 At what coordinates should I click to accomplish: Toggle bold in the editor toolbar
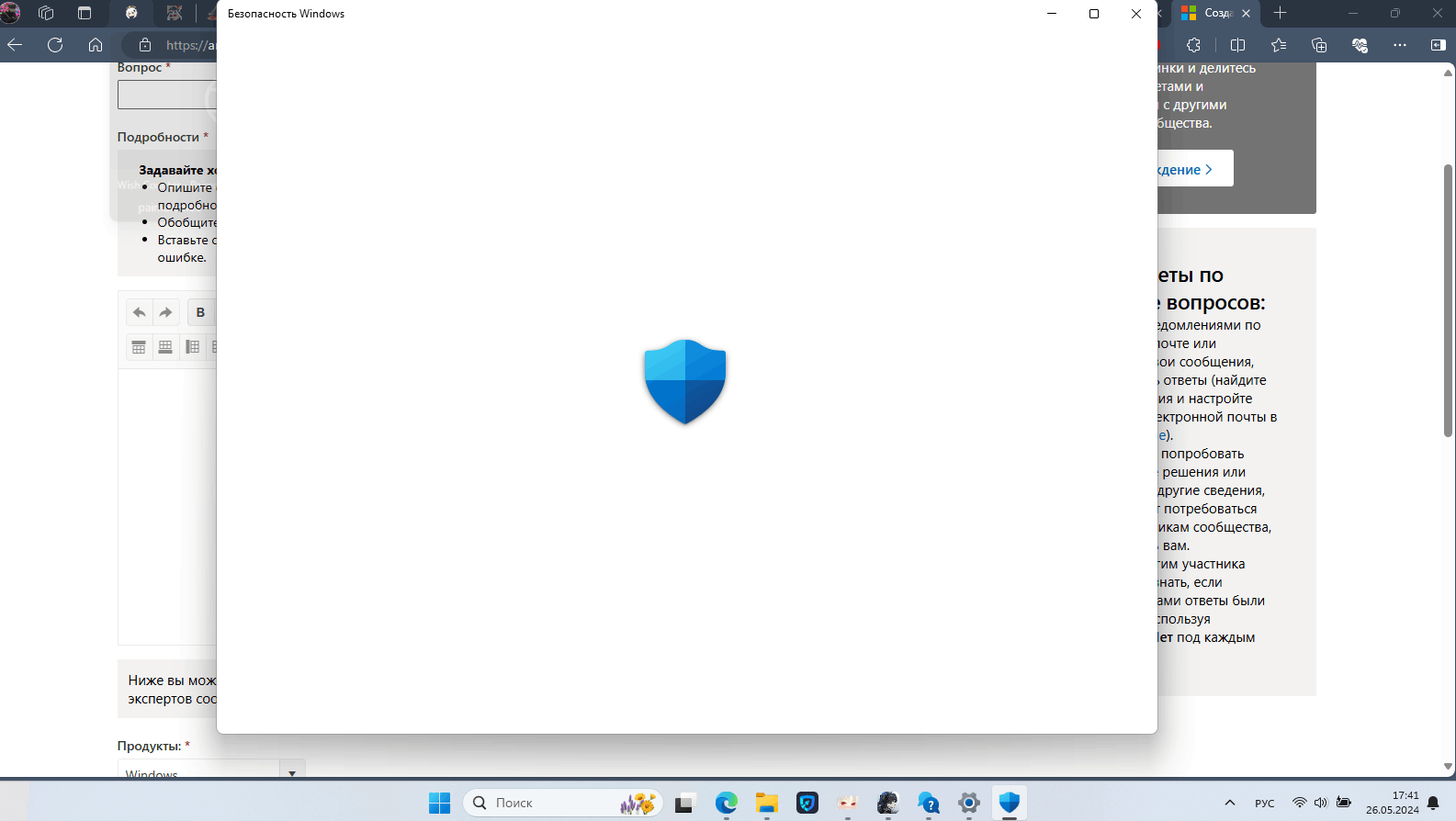(x=200, y=312)
